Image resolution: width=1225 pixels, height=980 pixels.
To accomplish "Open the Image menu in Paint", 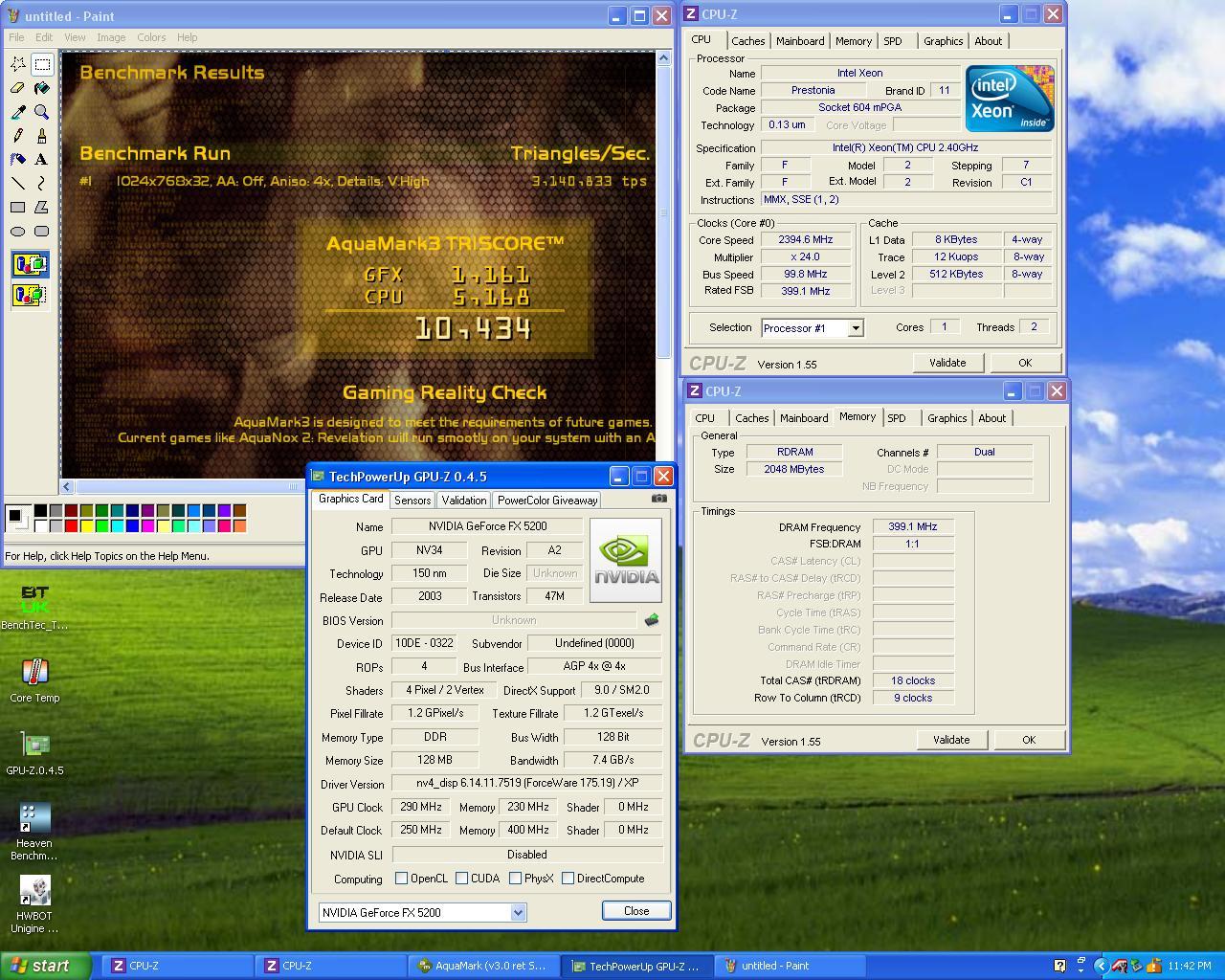I will point(111,37).
